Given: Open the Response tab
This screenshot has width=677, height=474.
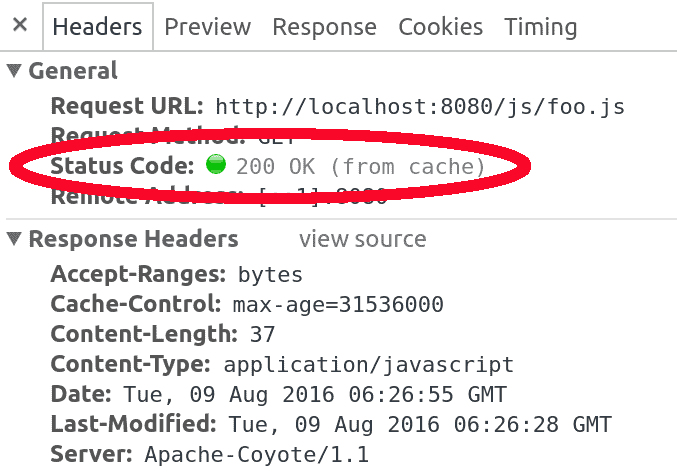Looking at the screenshot, I should (x=329, y=27).
